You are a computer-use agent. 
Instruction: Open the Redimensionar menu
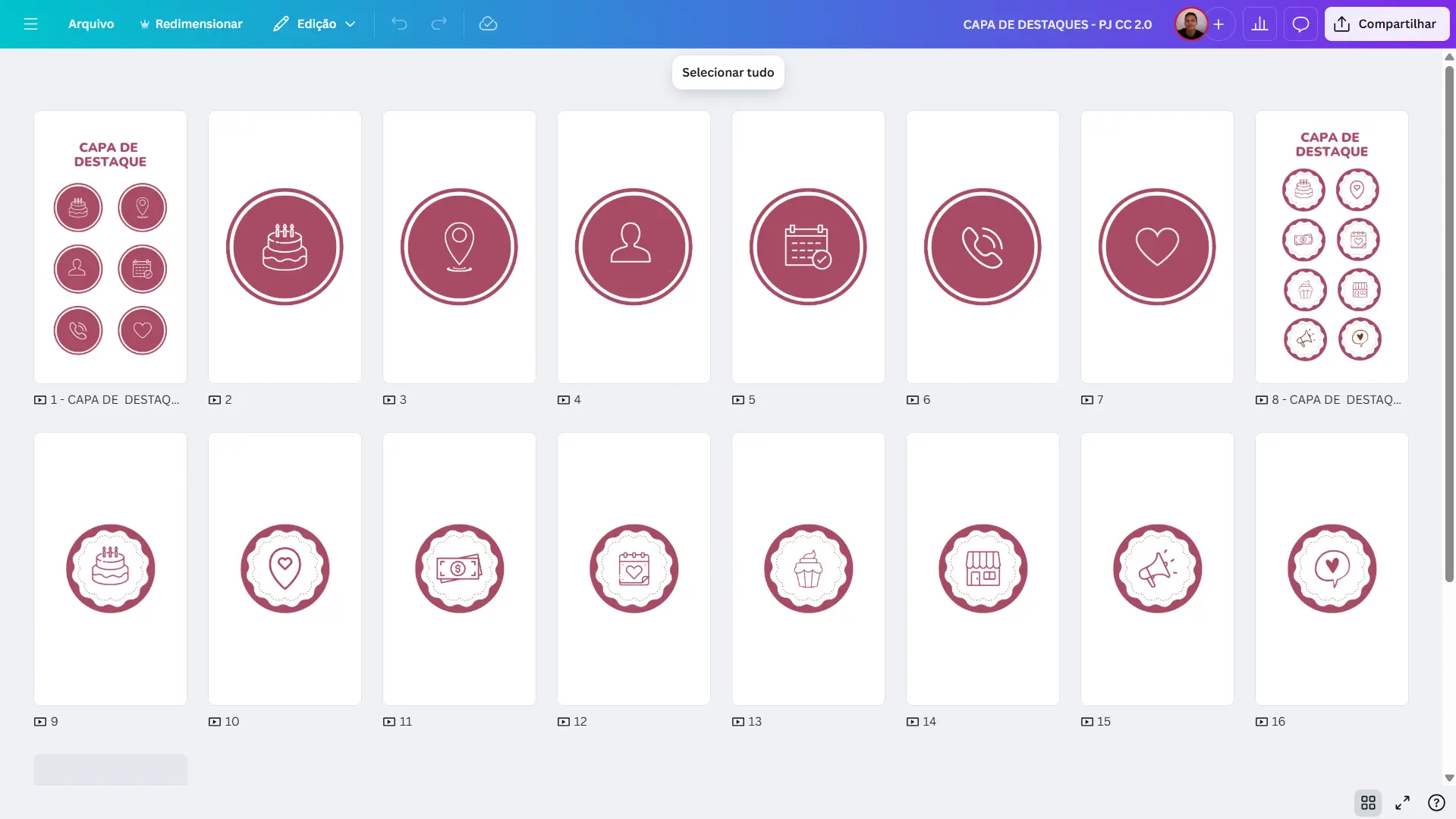pyautogui.click(x=190, y=24)
